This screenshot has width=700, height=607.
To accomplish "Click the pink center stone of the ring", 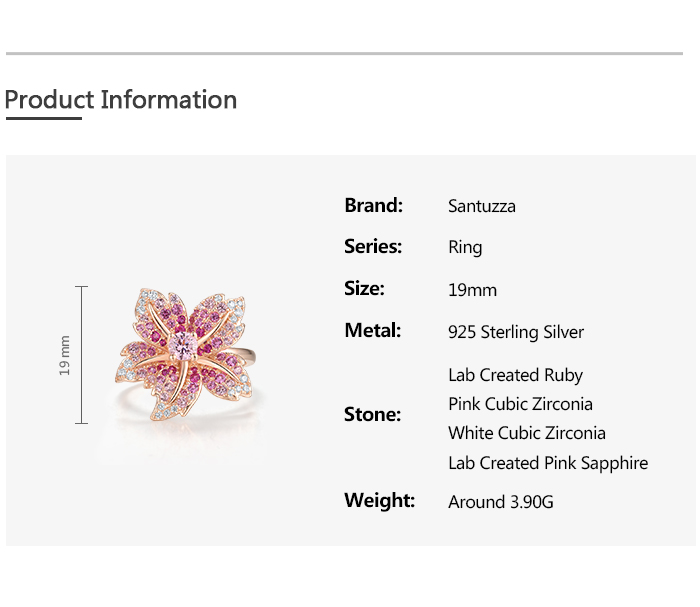I will tap(186, 344).
